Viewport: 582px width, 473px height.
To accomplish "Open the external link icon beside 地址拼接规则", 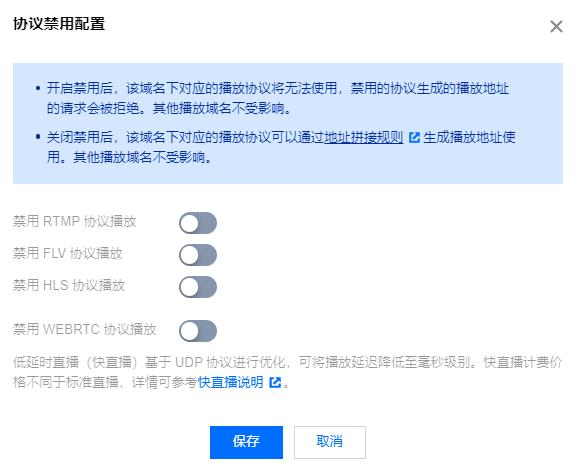I will tap(414, 137).
